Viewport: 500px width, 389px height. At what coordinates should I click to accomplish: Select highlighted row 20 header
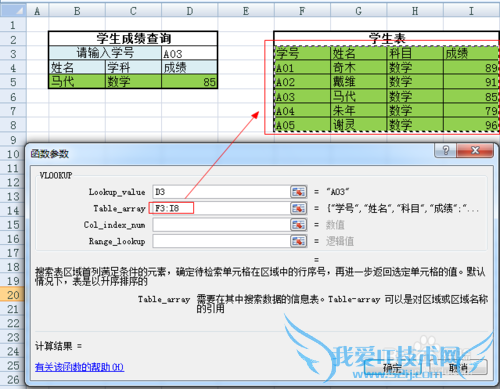coord(13,295)
